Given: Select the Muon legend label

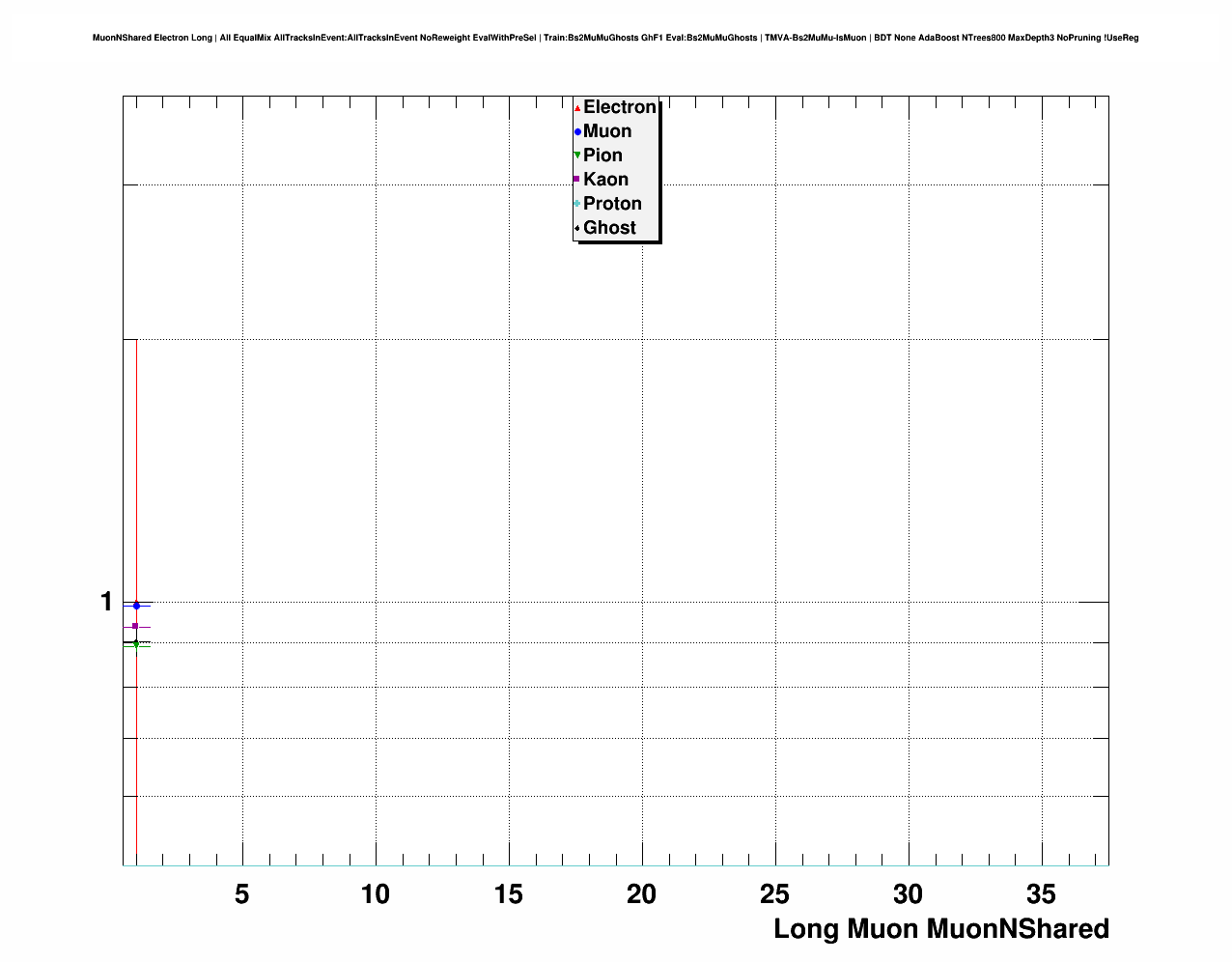Looking at the screenshot, I should [607, 131].
